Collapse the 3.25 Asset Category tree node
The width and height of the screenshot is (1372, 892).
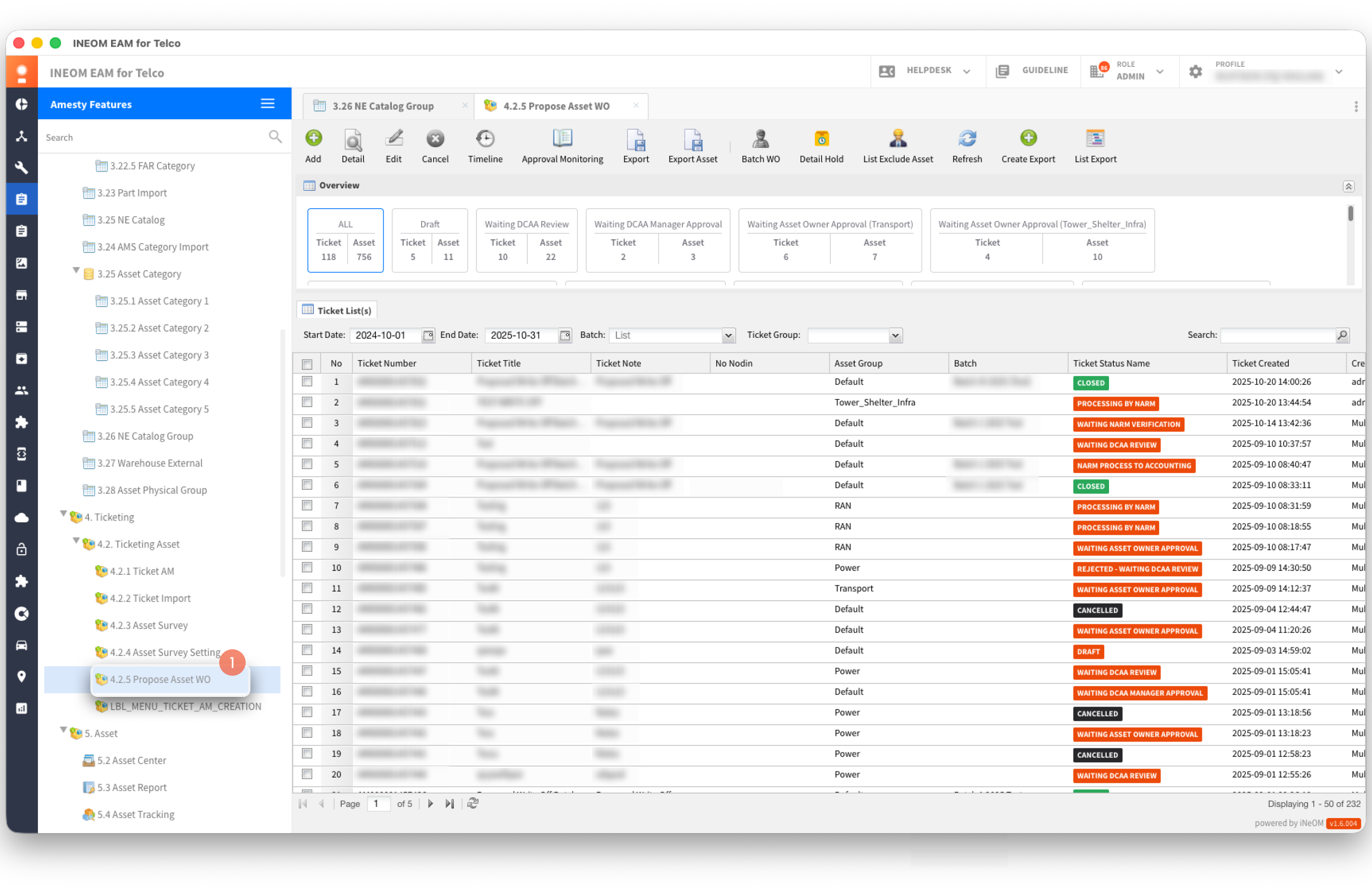point(76,271)
